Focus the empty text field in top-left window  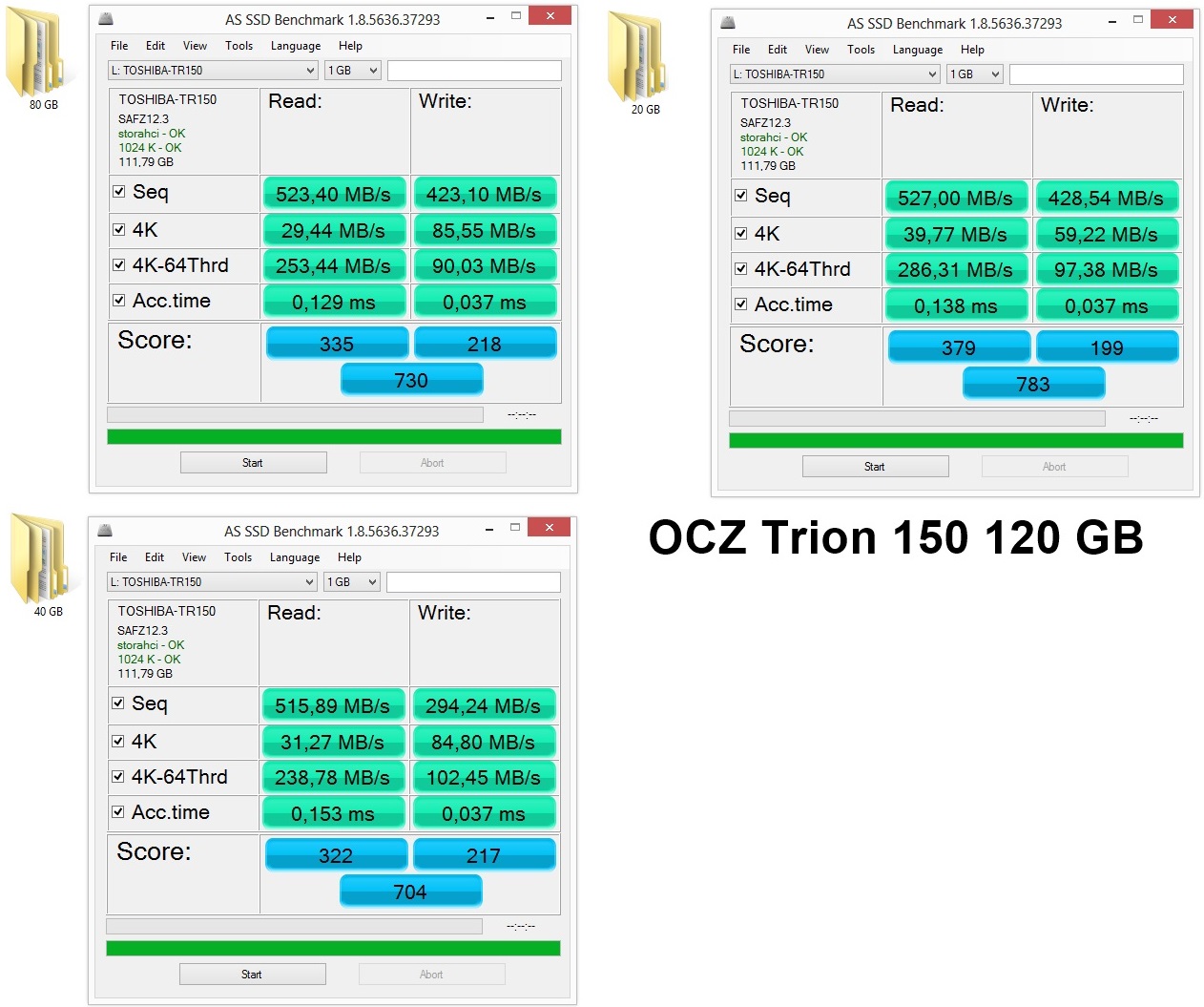474,70
